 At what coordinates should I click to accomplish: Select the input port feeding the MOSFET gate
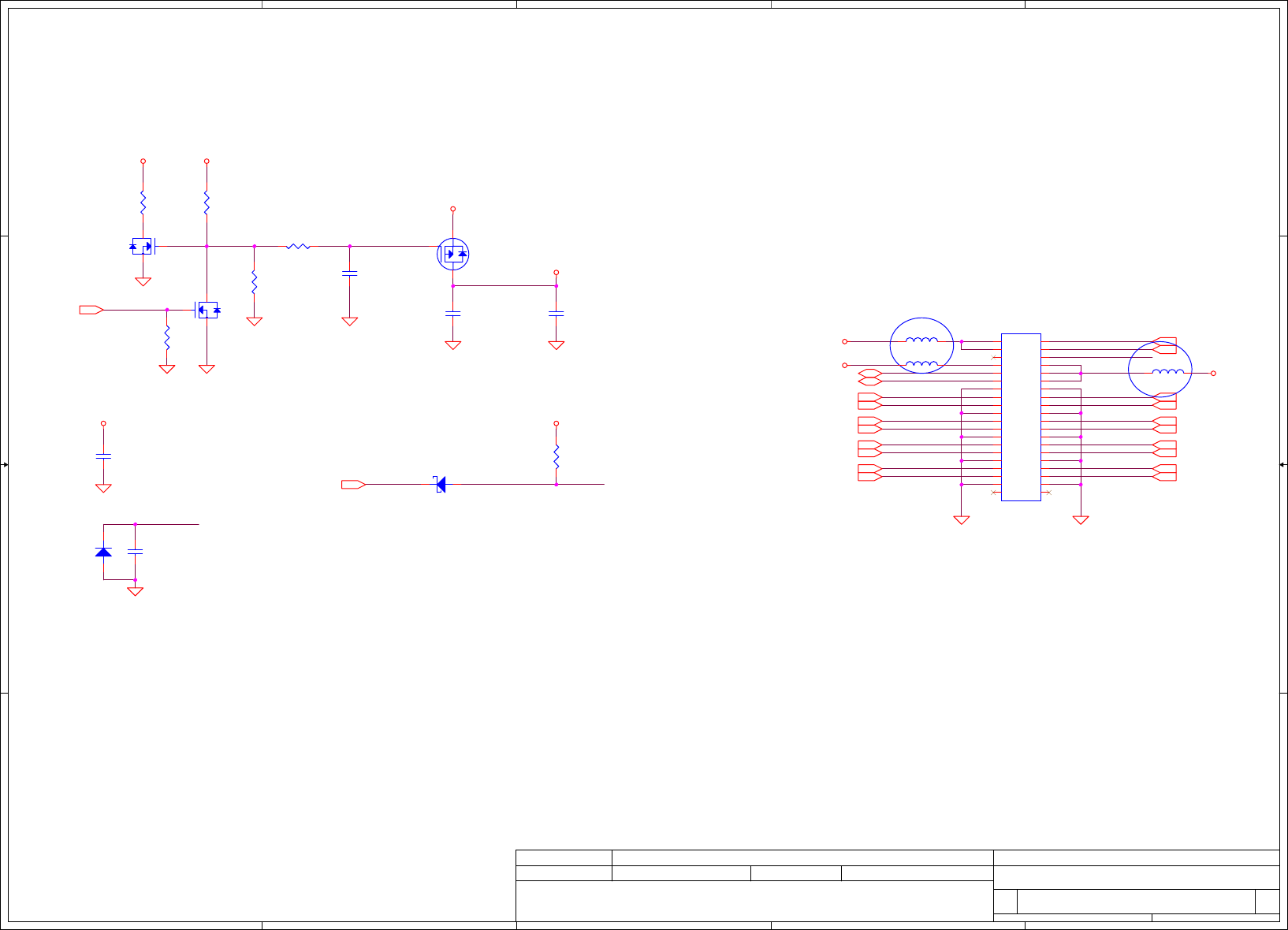[91, 310]
